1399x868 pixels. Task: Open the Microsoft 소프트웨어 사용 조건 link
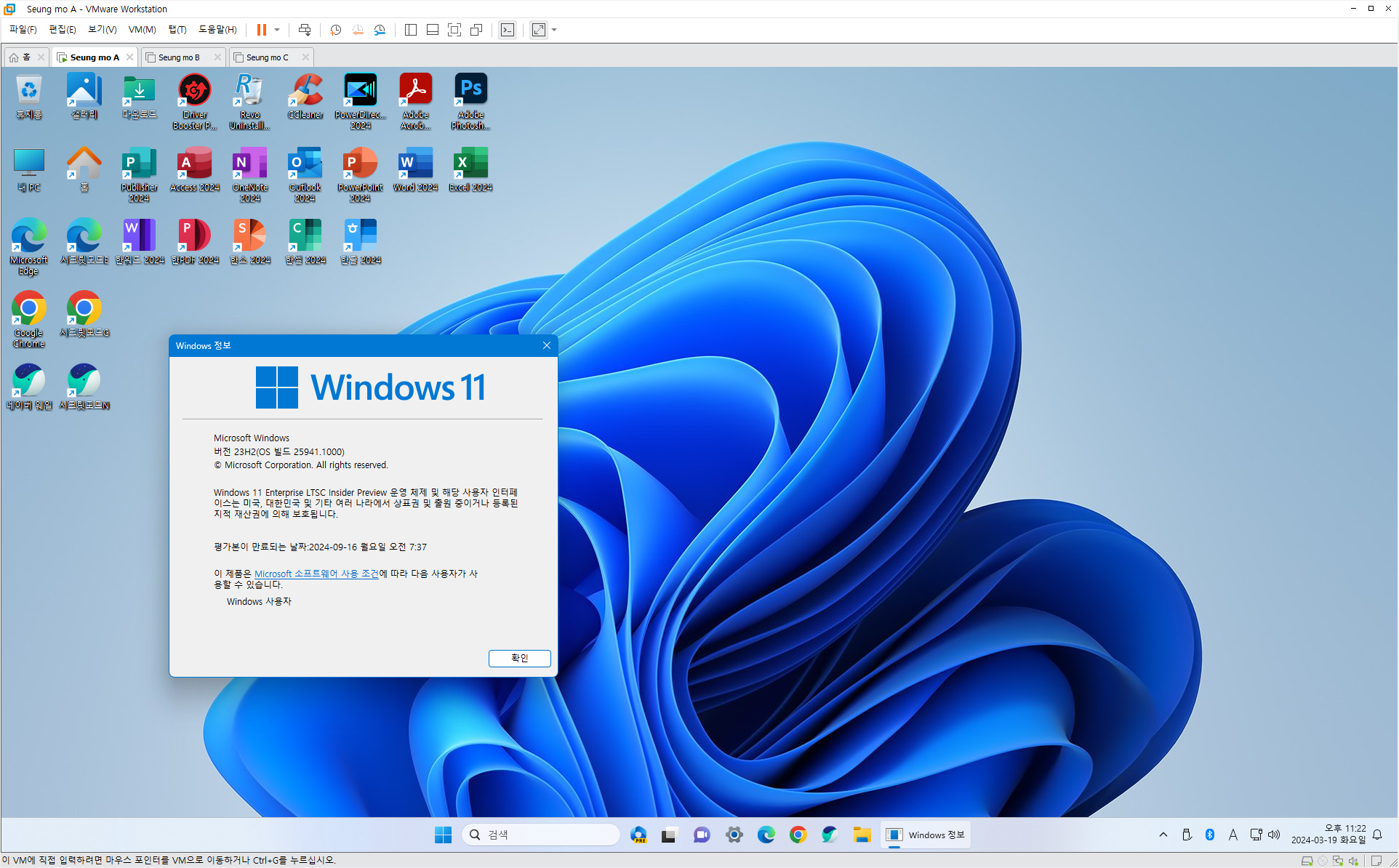point(316,574)
